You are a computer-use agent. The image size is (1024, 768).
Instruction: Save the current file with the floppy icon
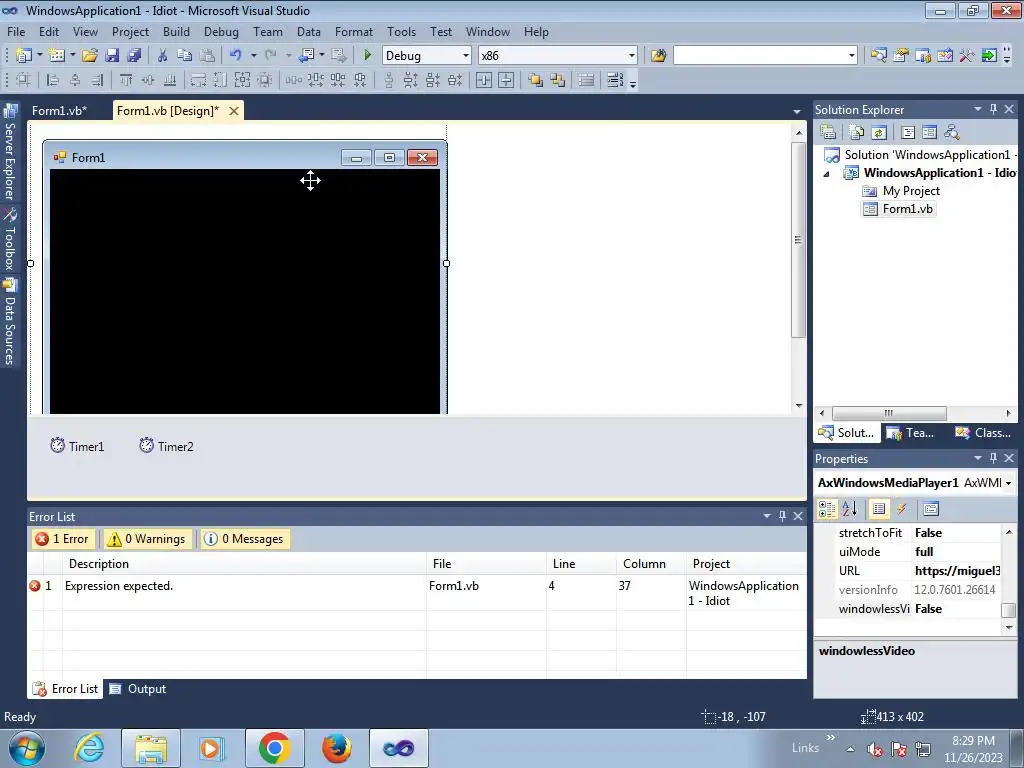click(112, 56)
